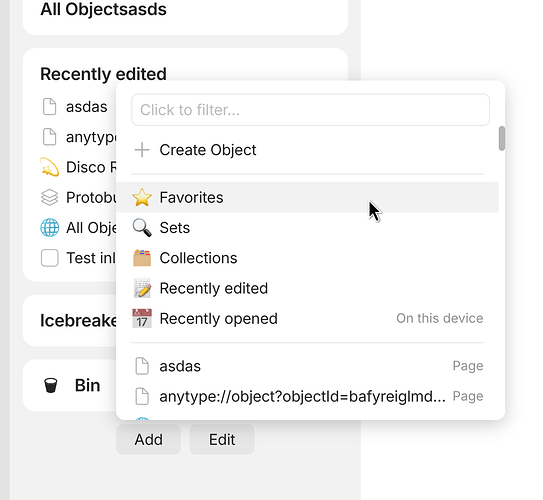This screenshot has height=500, width=543.
Task: Choose Create Object from the menu
Action: pos(308,150)
